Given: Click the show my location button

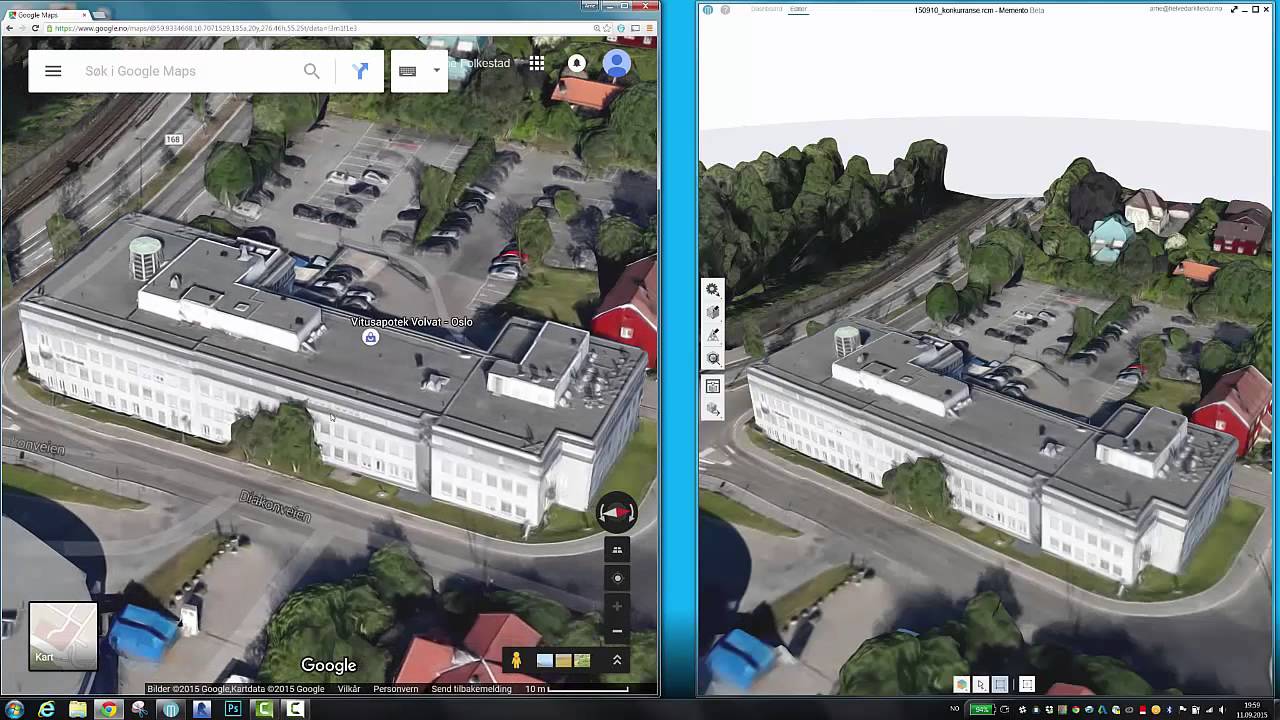Looking at the screenshot, I should point(617,578).
